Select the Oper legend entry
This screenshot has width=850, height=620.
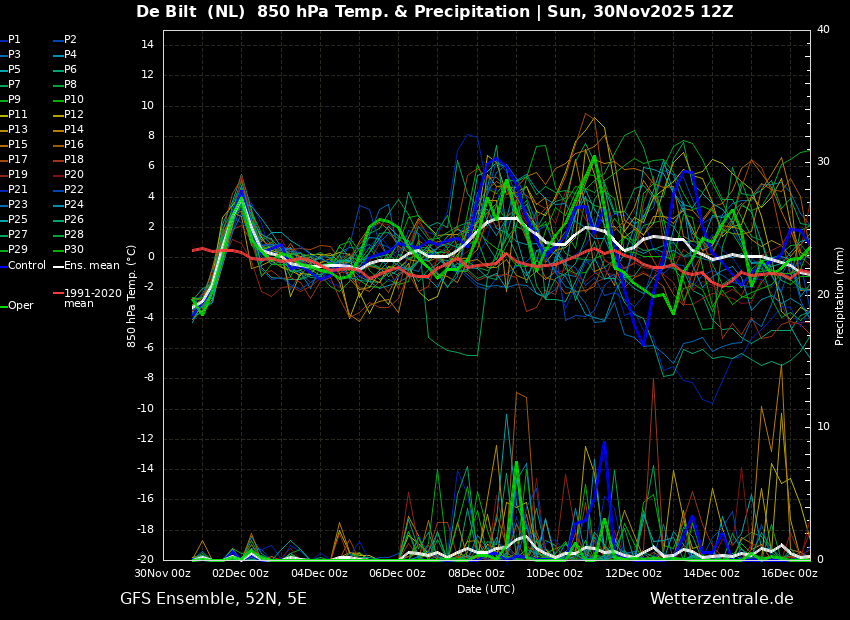[x=21, y=306]
